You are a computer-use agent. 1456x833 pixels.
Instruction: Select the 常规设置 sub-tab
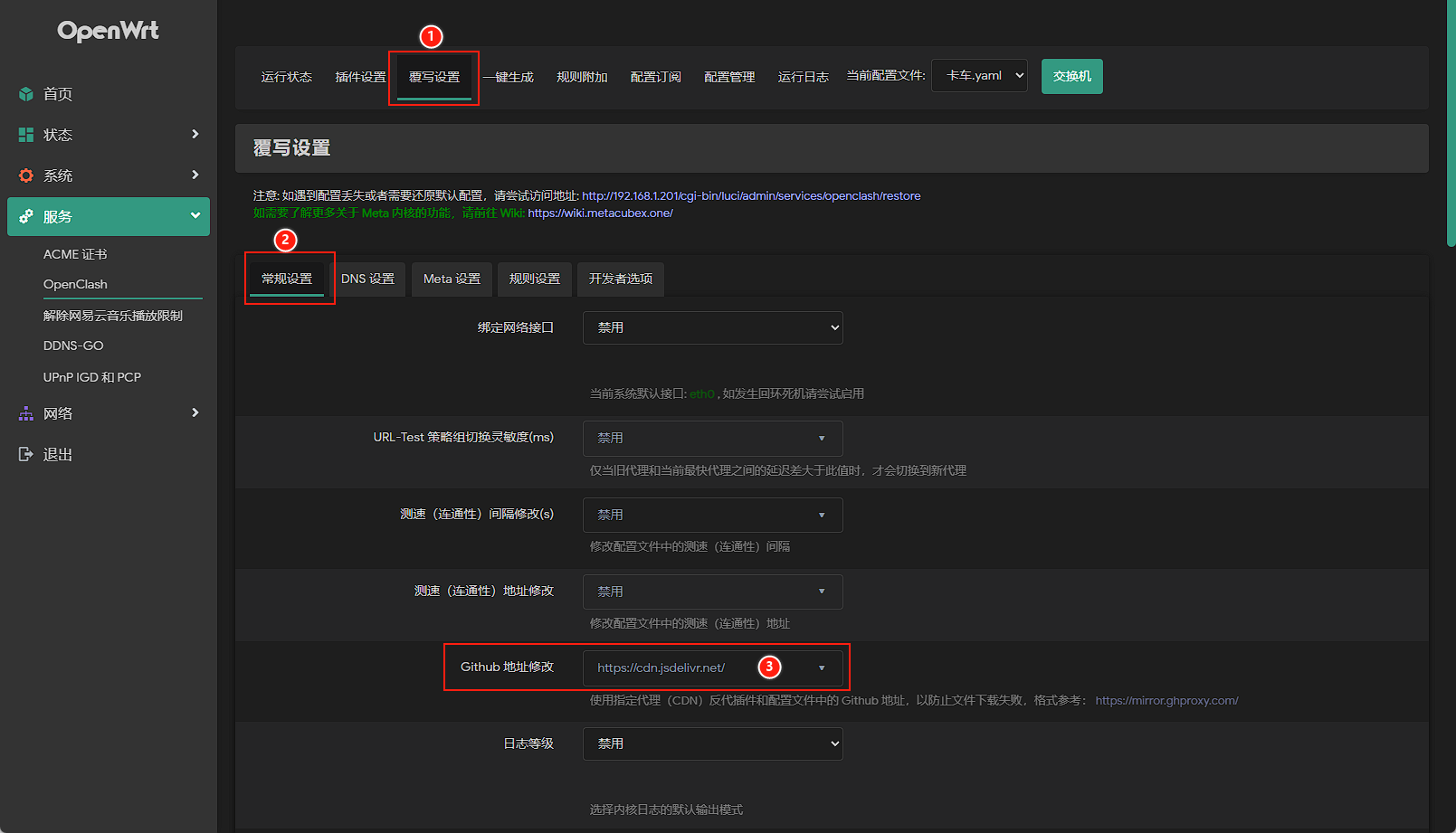pyautogui.click(x=287, y=279)
